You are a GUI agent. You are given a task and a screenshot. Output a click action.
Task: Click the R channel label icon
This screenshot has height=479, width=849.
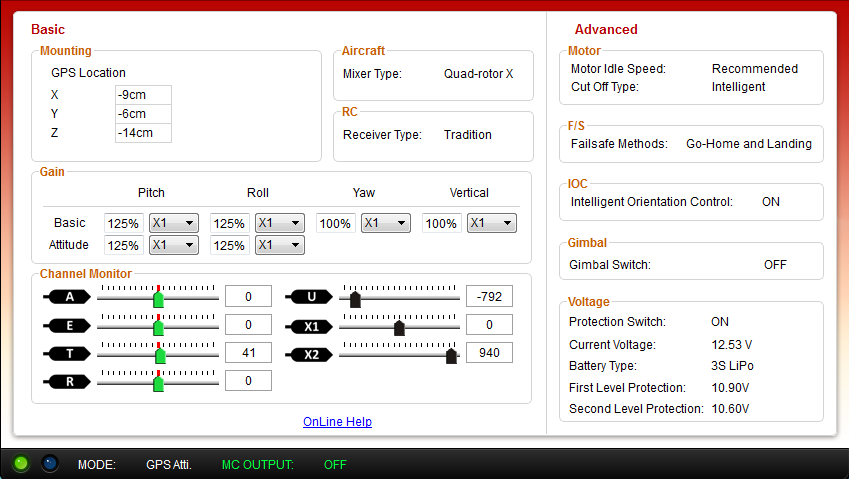pos(68,382)
